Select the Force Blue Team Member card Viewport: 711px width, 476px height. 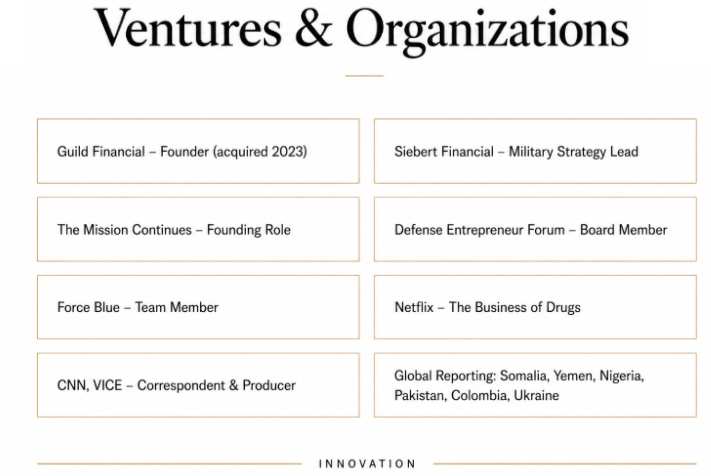(x=198, y=307)
